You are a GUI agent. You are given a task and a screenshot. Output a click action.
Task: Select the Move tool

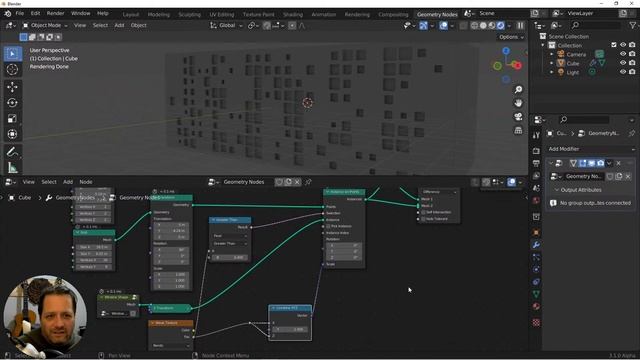pyautogui.click(x=12, y=87)
